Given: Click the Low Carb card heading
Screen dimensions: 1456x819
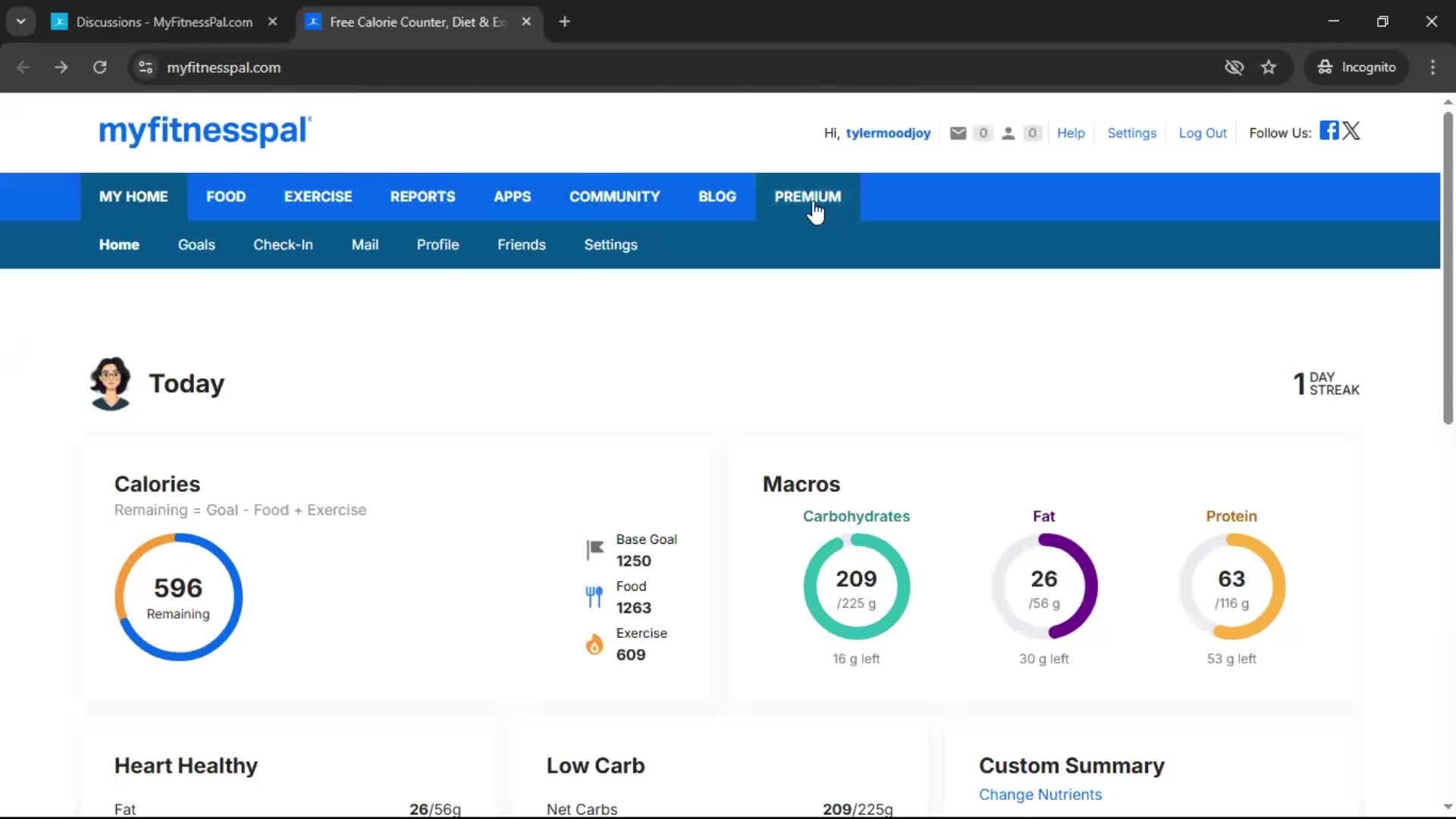Looking at the screenshot, I should tap(595, 766).
